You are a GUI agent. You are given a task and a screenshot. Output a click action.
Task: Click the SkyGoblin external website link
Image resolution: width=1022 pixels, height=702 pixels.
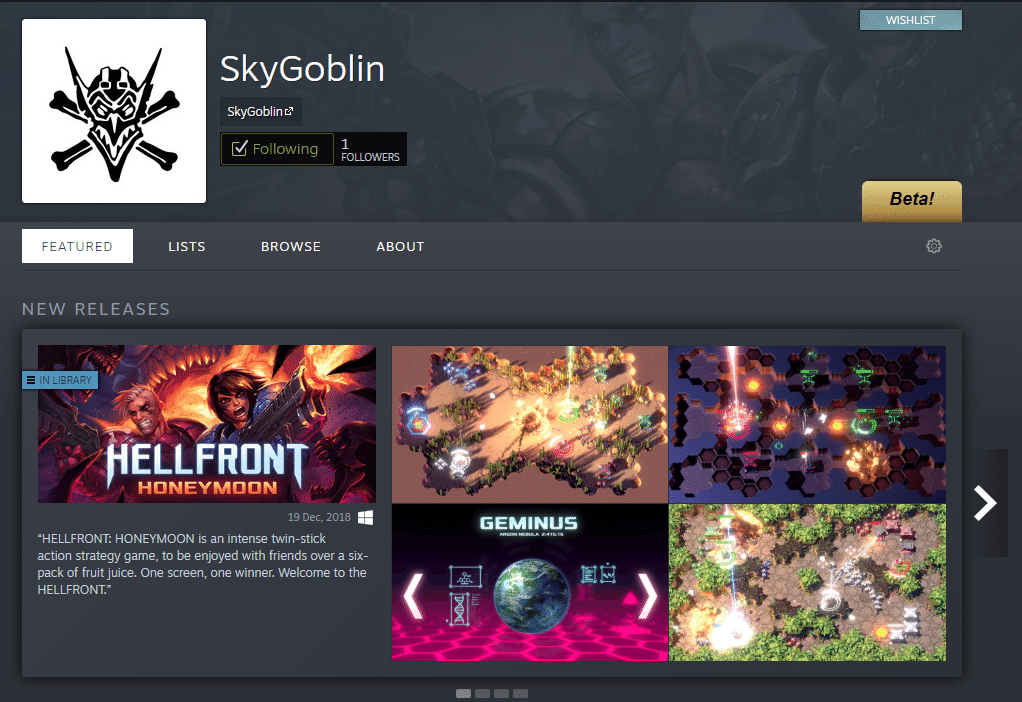(260, 111)
